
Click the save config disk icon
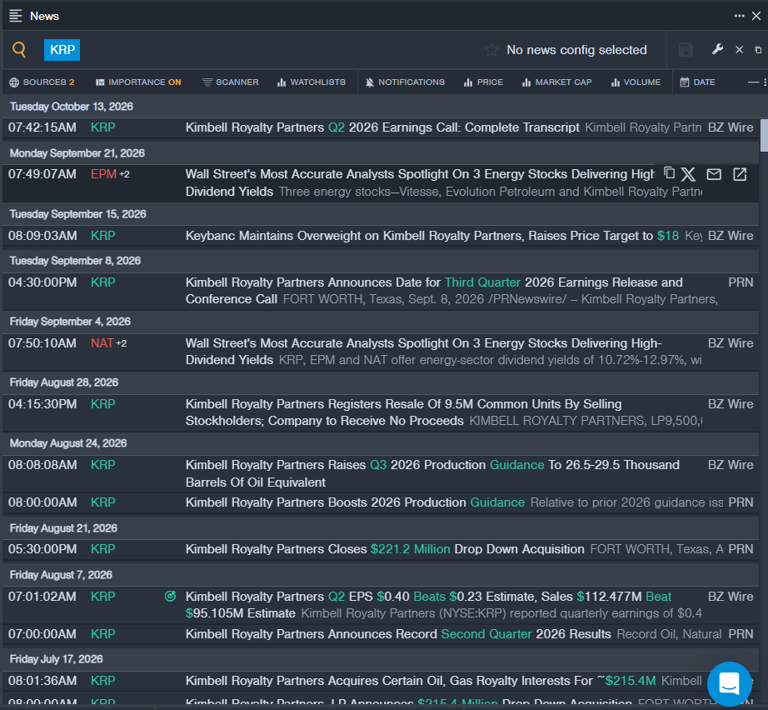685,50
